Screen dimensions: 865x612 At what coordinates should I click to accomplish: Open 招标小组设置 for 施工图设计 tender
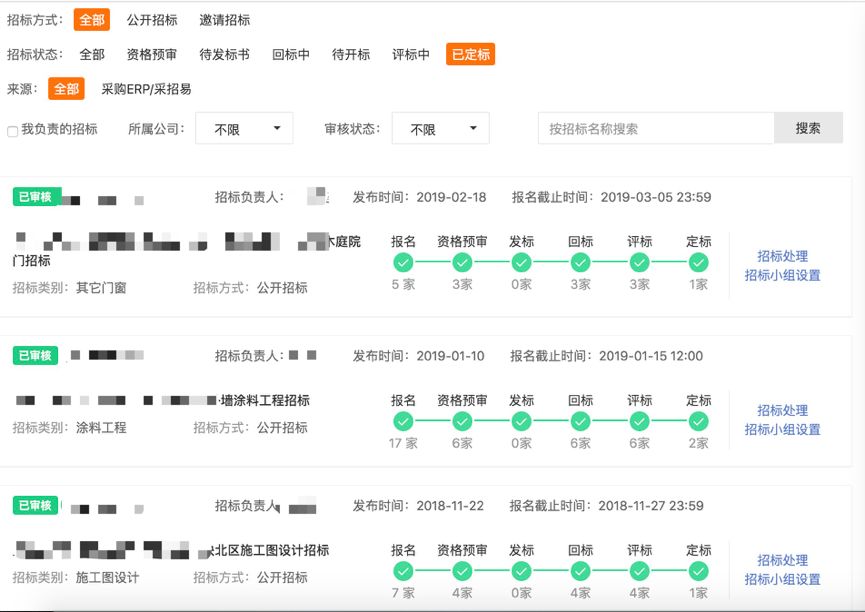[782, 579]
